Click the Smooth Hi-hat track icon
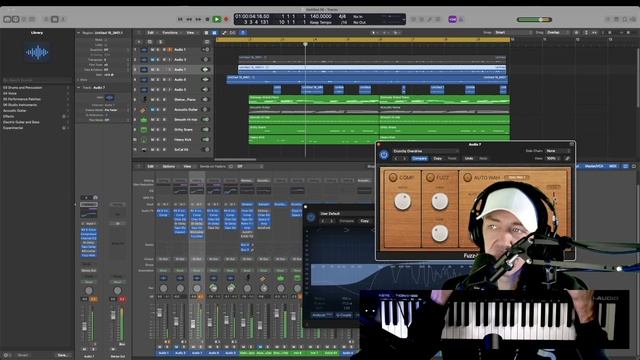Screen dimensions: 640x360 [144, 120]
